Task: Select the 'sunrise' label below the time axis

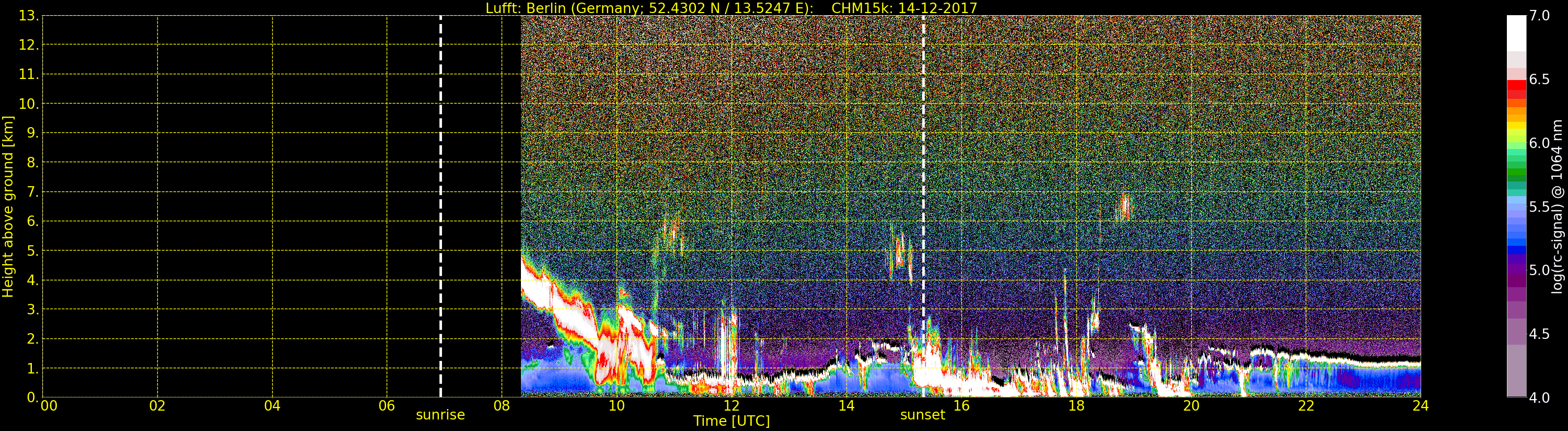Action: tap(440, 415)
